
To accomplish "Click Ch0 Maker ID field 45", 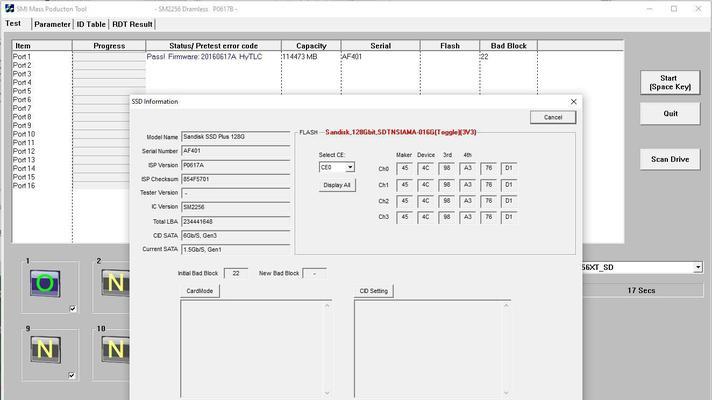I will [x=405, y=168].
